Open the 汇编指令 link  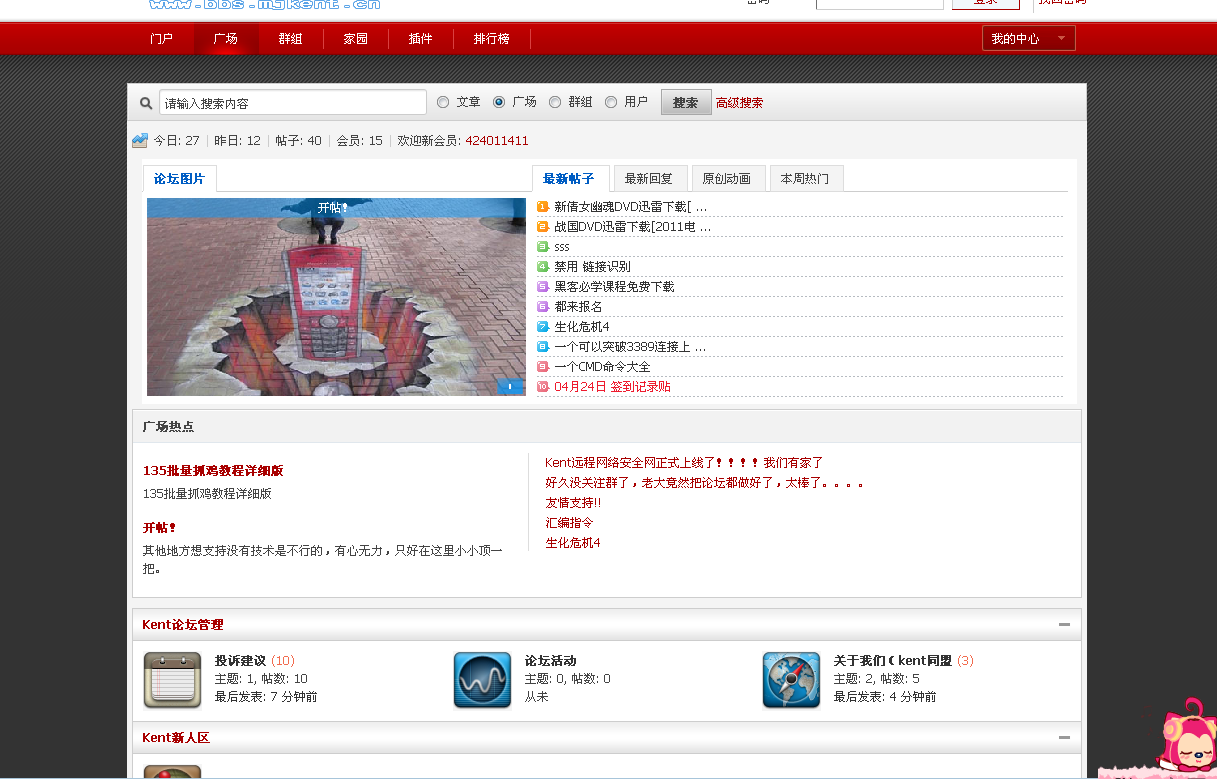coord(569,523)
